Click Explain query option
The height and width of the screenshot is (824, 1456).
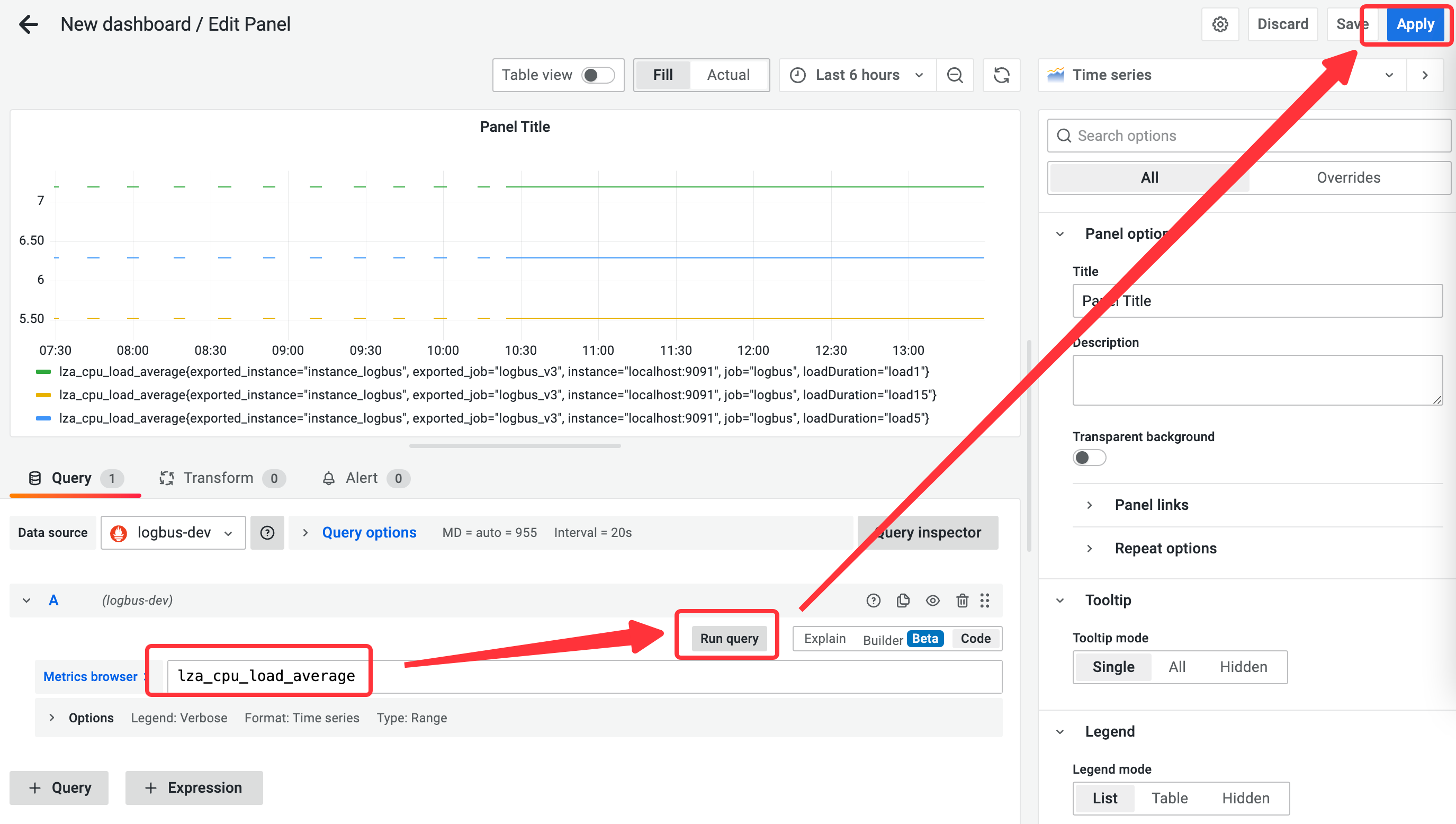tap(824, 638)
